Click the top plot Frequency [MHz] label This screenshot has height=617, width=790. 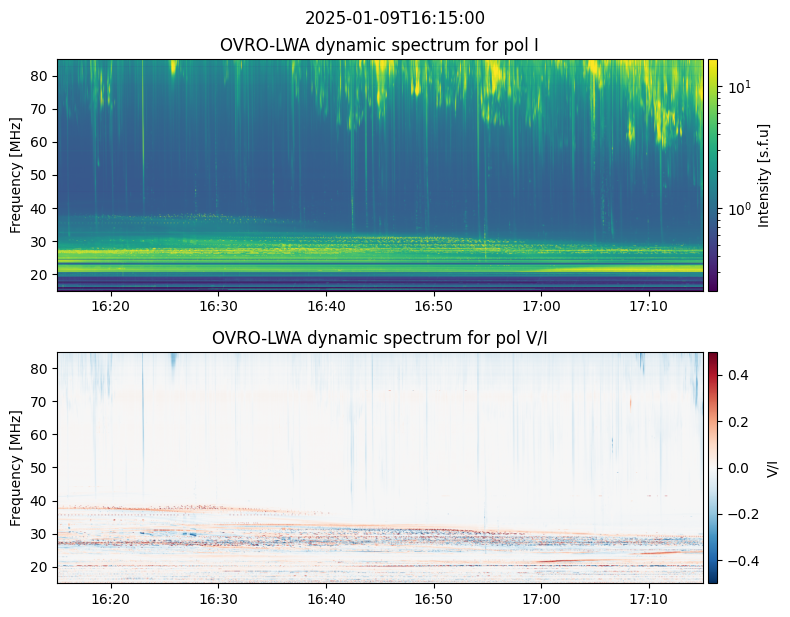[x=16, y=175]
